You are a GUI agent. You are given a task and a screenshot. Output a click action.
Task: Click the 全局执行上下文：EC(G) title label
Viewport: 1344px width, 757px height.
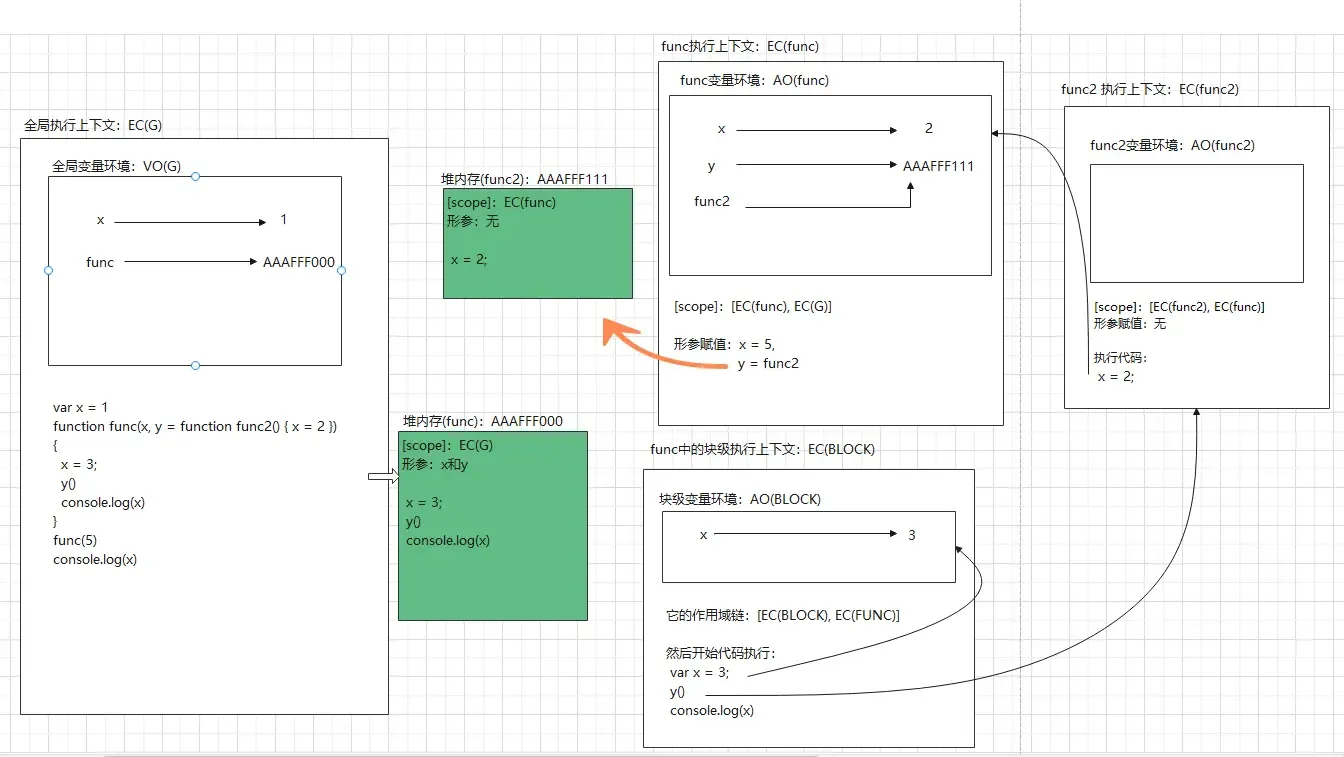(x=93, y=125)
